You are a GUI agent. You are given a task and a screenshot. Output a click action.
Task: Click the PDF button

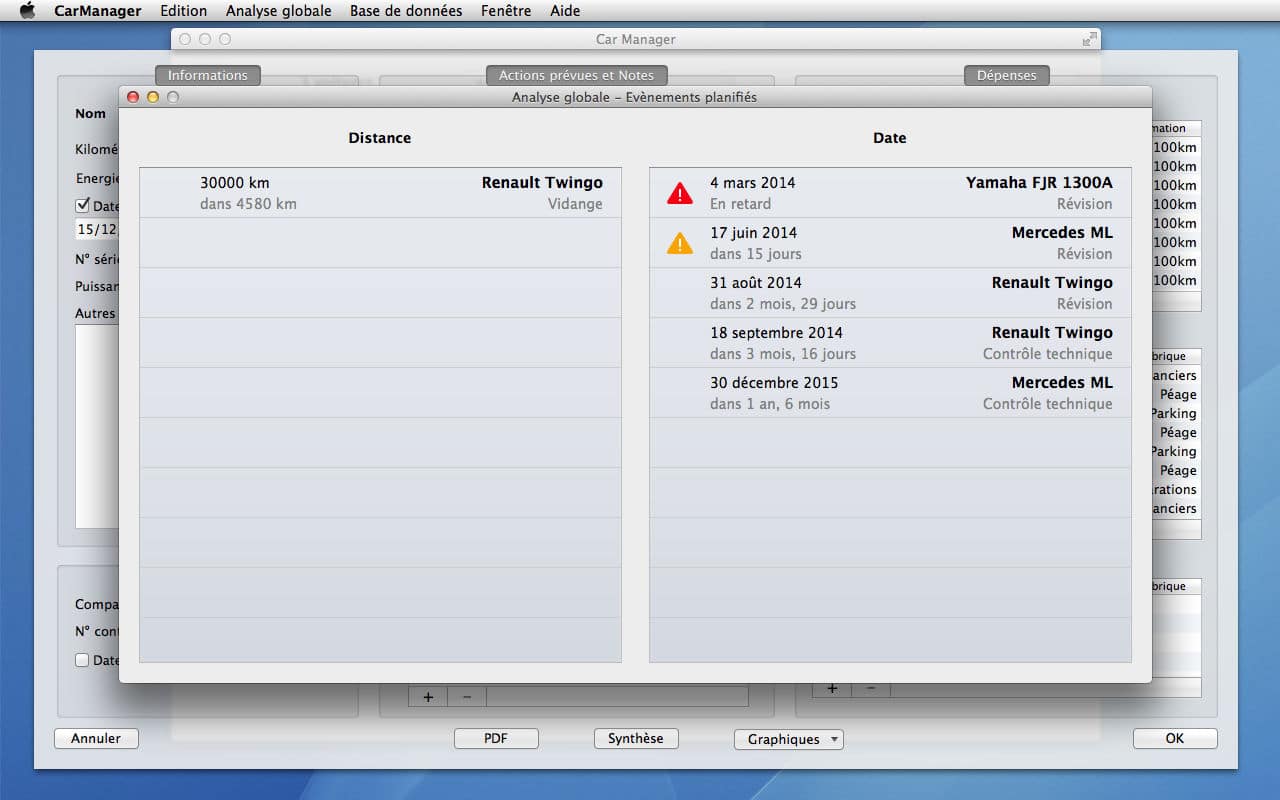click(x=496, y=739)
